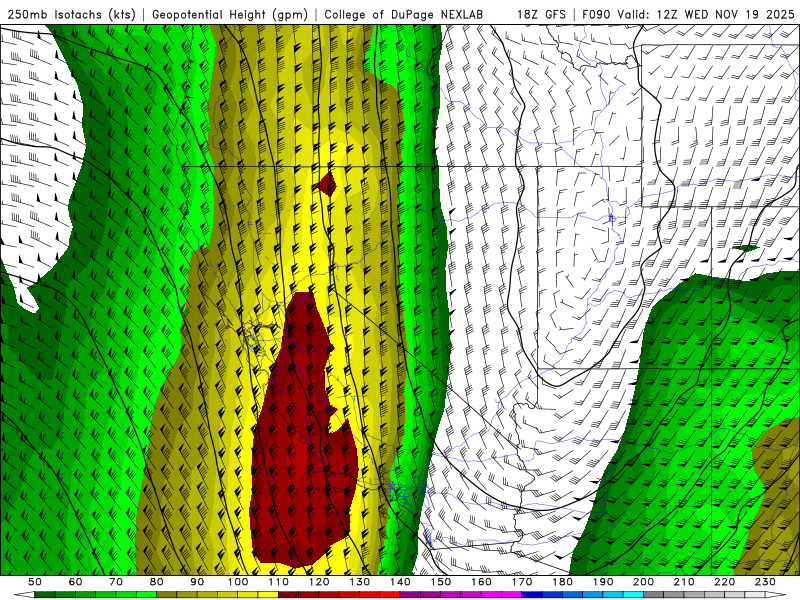Click the 150 knot legend label

point(441,582)
